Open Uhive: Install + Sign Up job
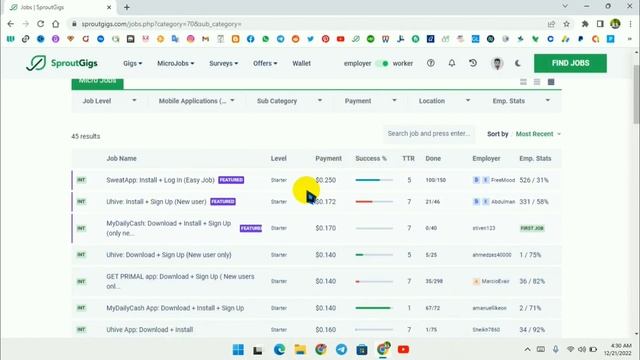The height and width of the screenshot is (360, 640). click(156, 202)
